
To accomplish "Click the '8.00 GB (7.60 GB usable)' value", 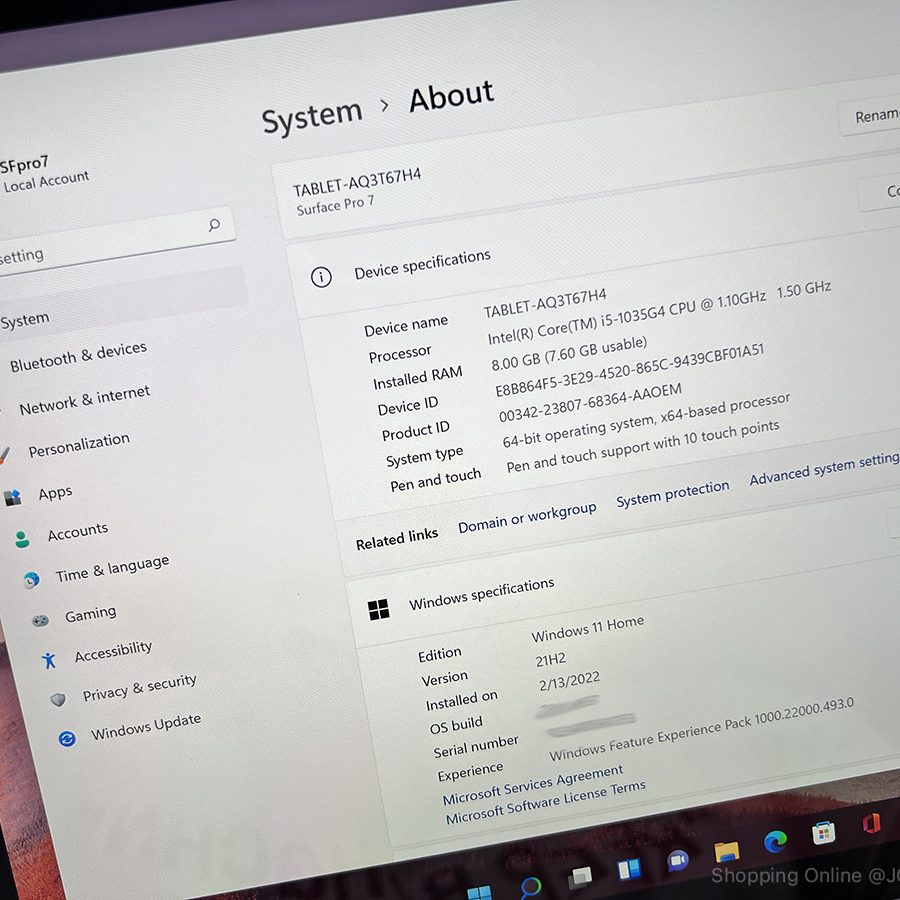I will [x=569, y=353].
